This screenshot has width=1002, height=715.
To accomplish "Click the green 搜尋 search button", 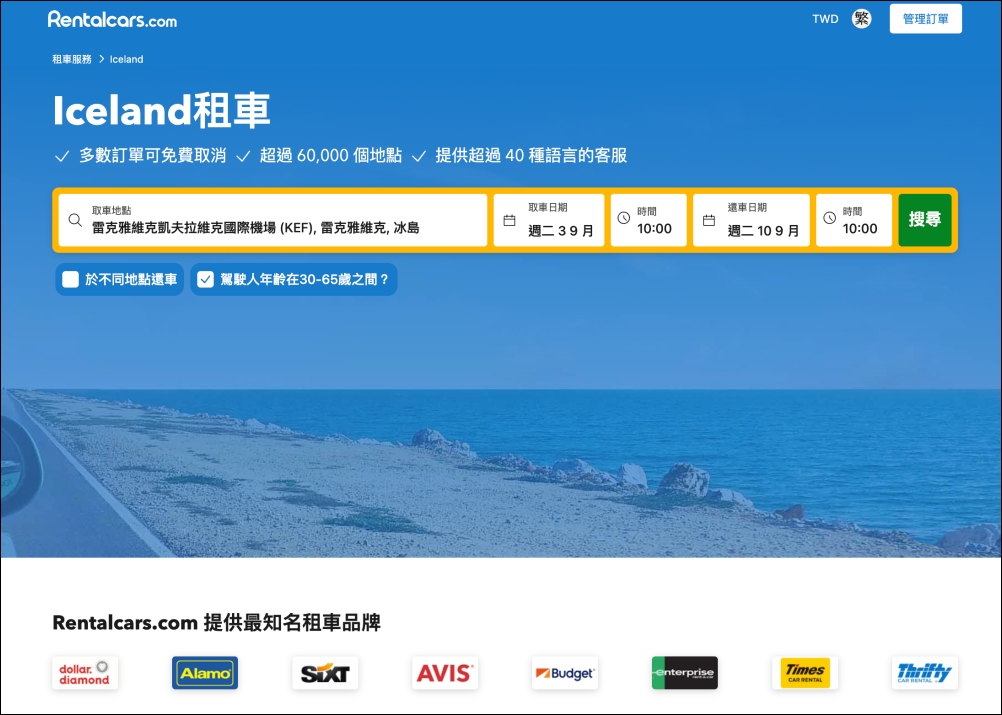I will click(925, 220).
